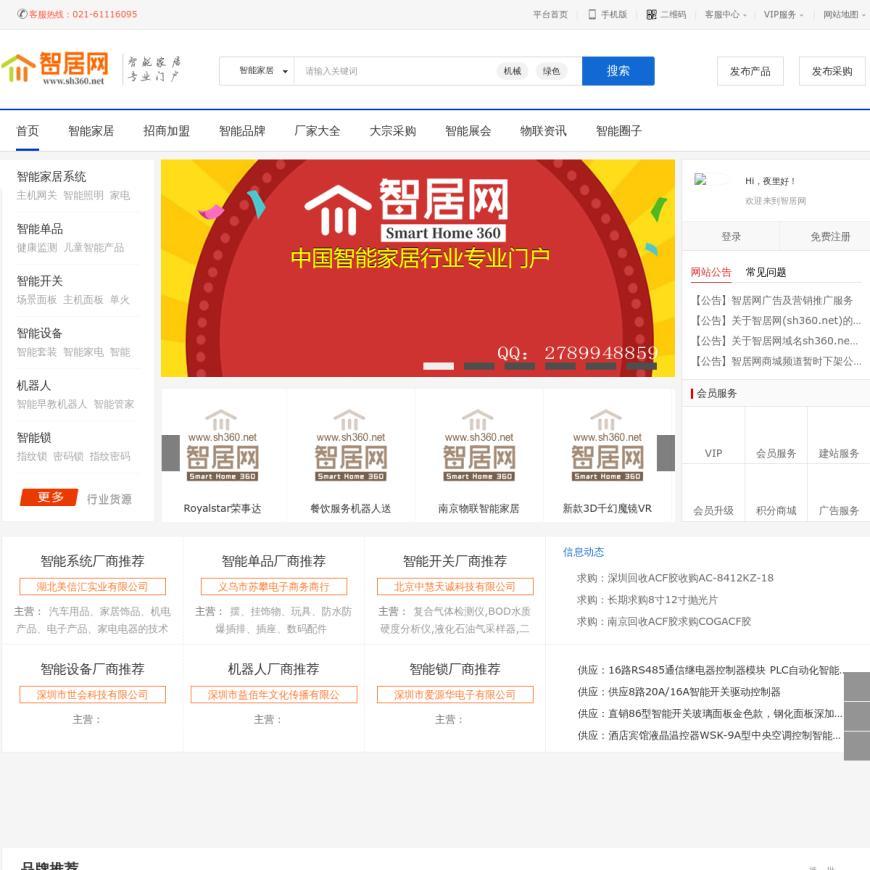Open the 机器人 sidebar category
The height and width of the screenshot is (870, 870).
pos(34,385)
